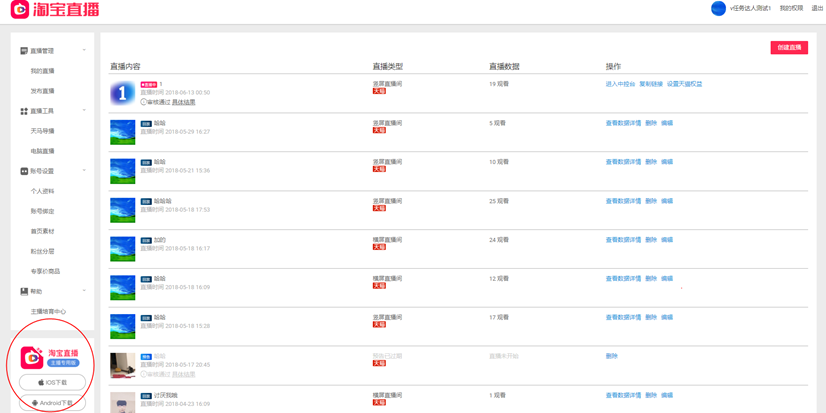Click 删除 in the expired 预告 row

tap(612, 357)
